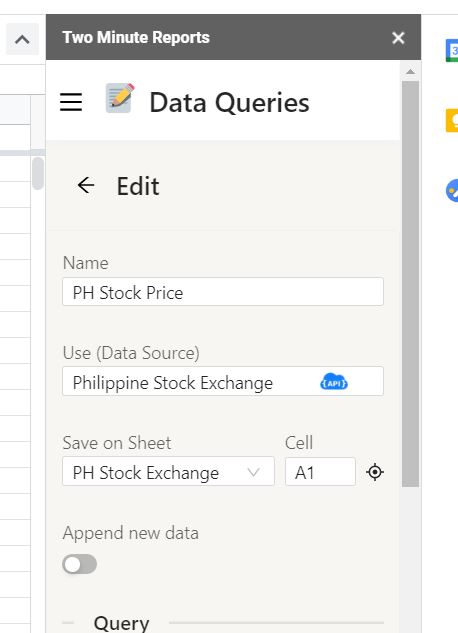Close the Two Minute Reports sidebar
The image size is (458, 633).
(x=398, y=38)
